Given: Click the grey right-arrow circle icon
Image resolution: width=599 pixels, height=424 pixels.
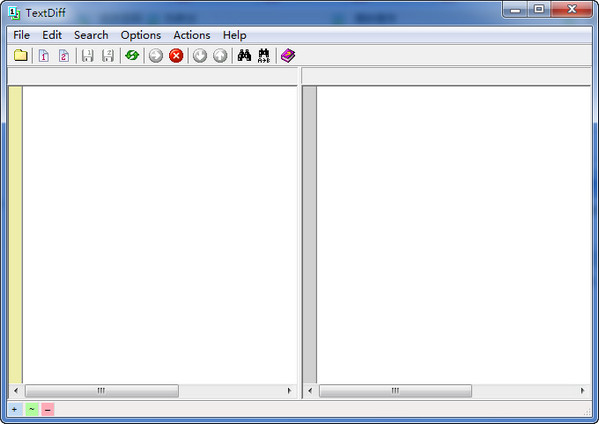Looking at the screenshot, I should [156, 56].
